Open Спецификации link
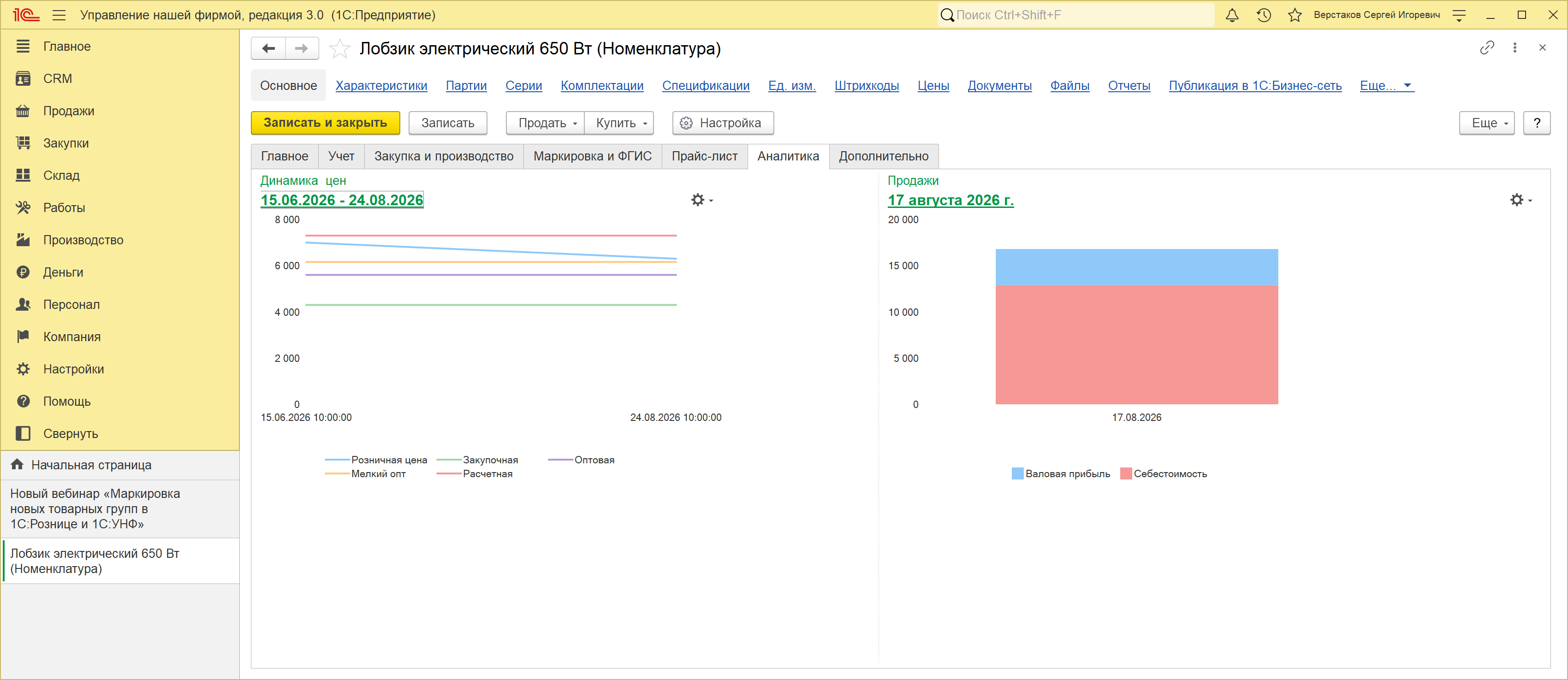This screenshot has height=680, width=1568. click(706, 86)
